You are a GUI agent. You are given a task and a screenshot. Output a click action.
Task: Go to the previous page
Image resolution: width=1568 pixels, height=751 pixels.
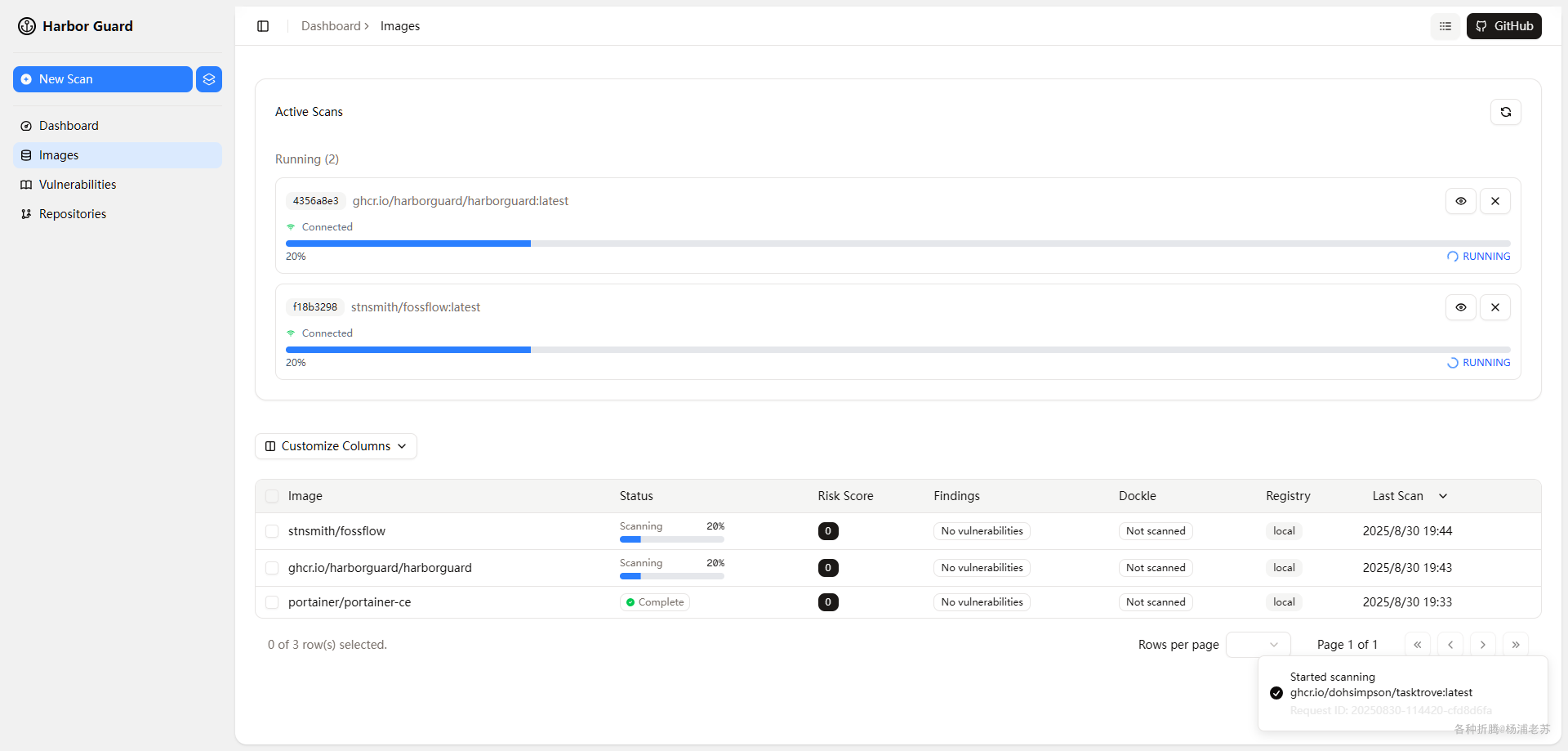click(x=1450, y=645)
